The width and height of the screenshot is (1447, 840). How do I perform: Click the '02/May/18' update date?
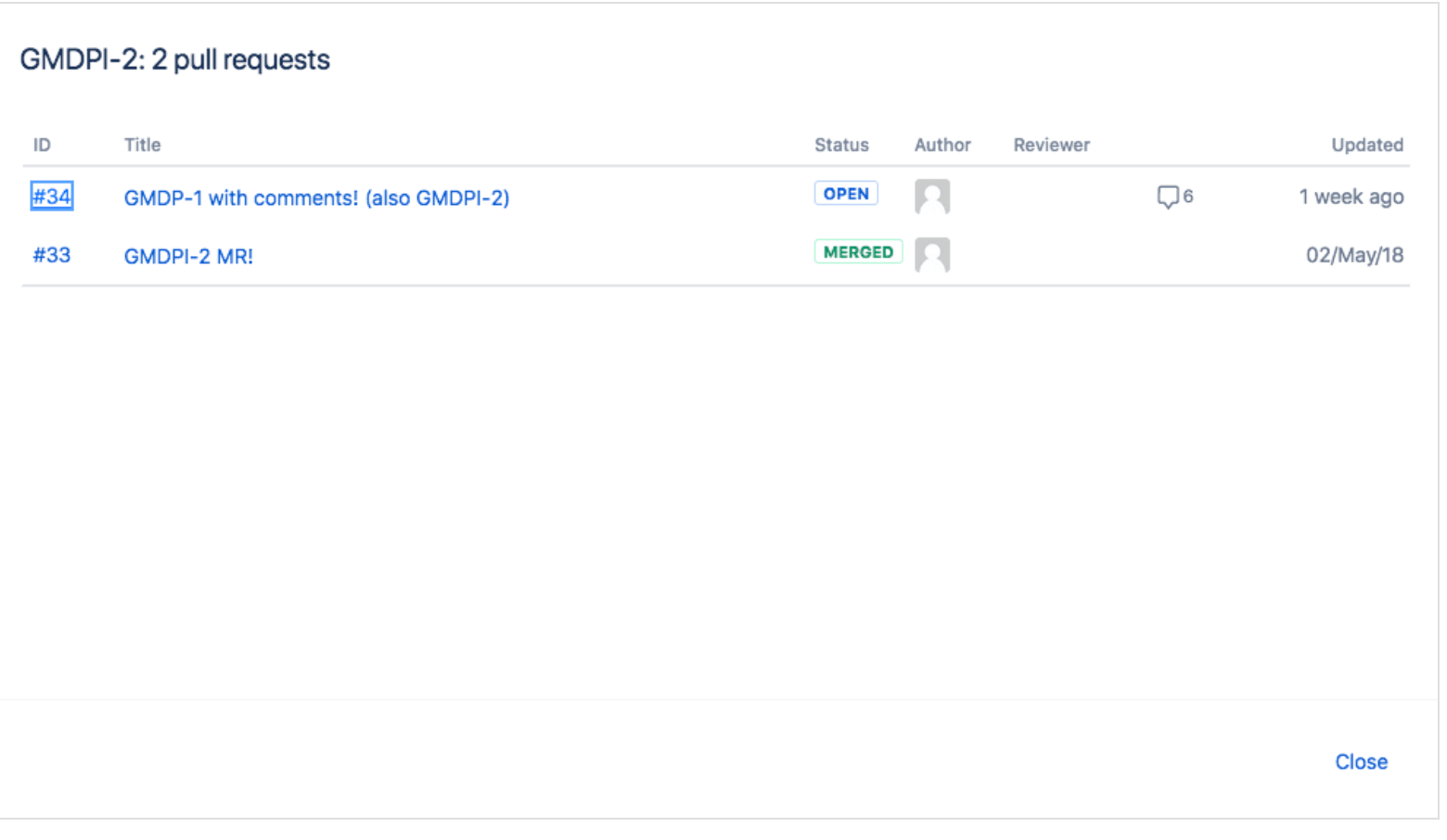(1354, 255)
